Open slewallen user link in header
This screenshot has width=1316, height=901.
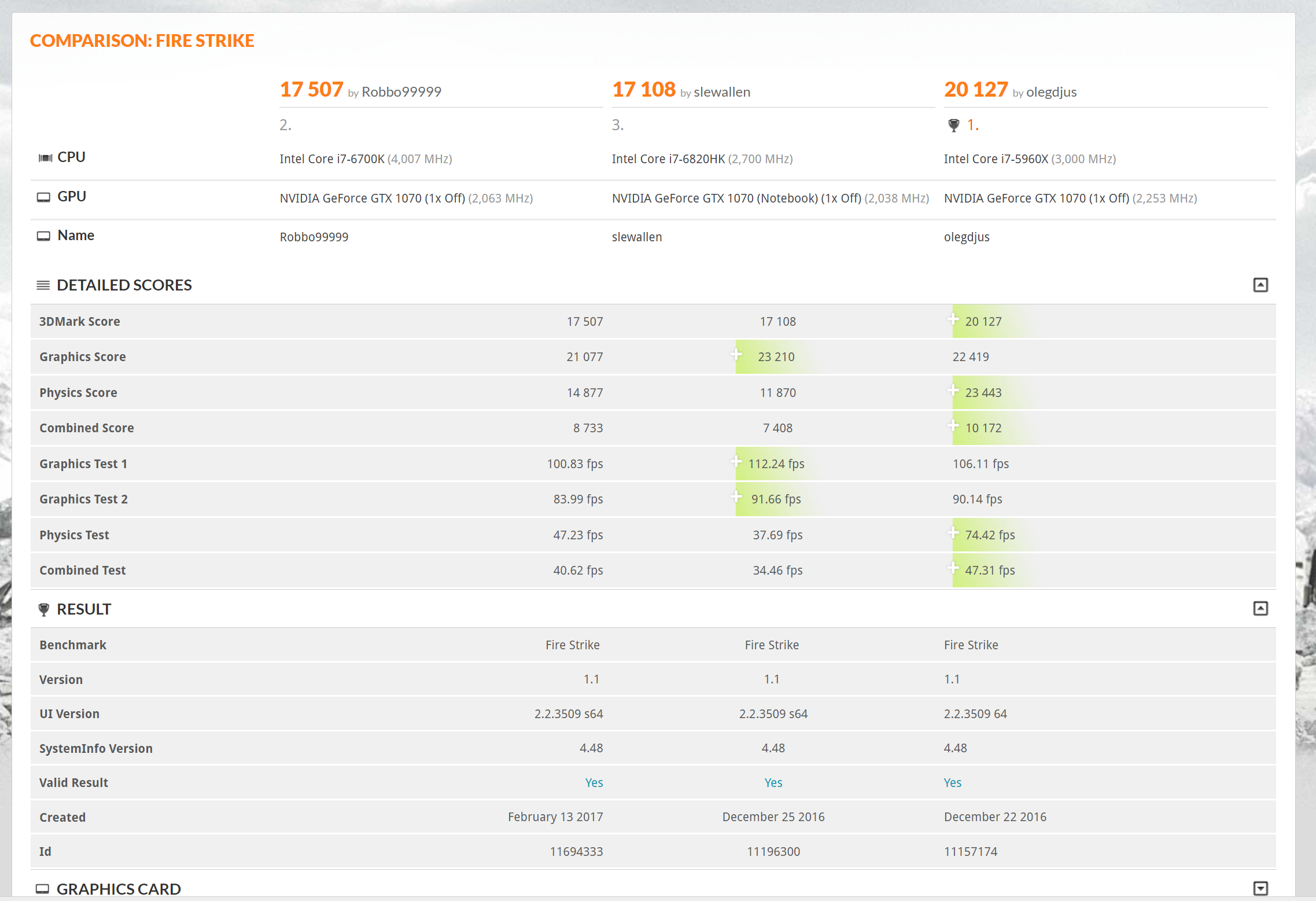[x=722, y=92]
